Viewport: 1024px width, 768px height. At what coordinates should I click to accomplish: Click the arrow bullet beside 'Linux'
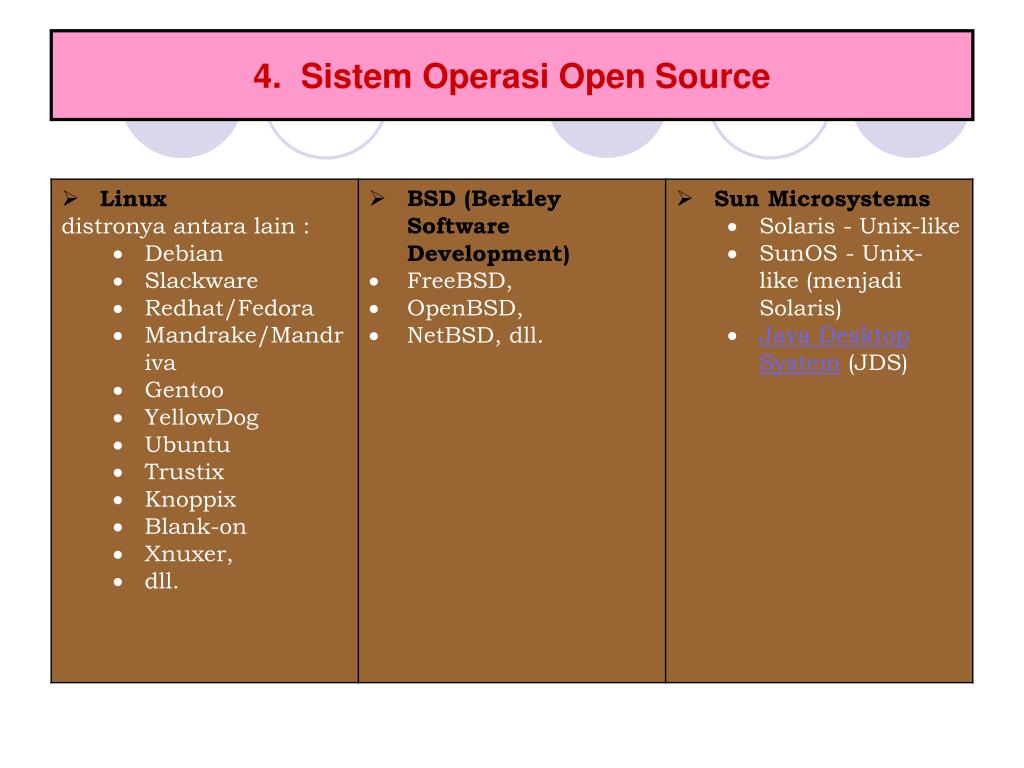tap(71, 198)
